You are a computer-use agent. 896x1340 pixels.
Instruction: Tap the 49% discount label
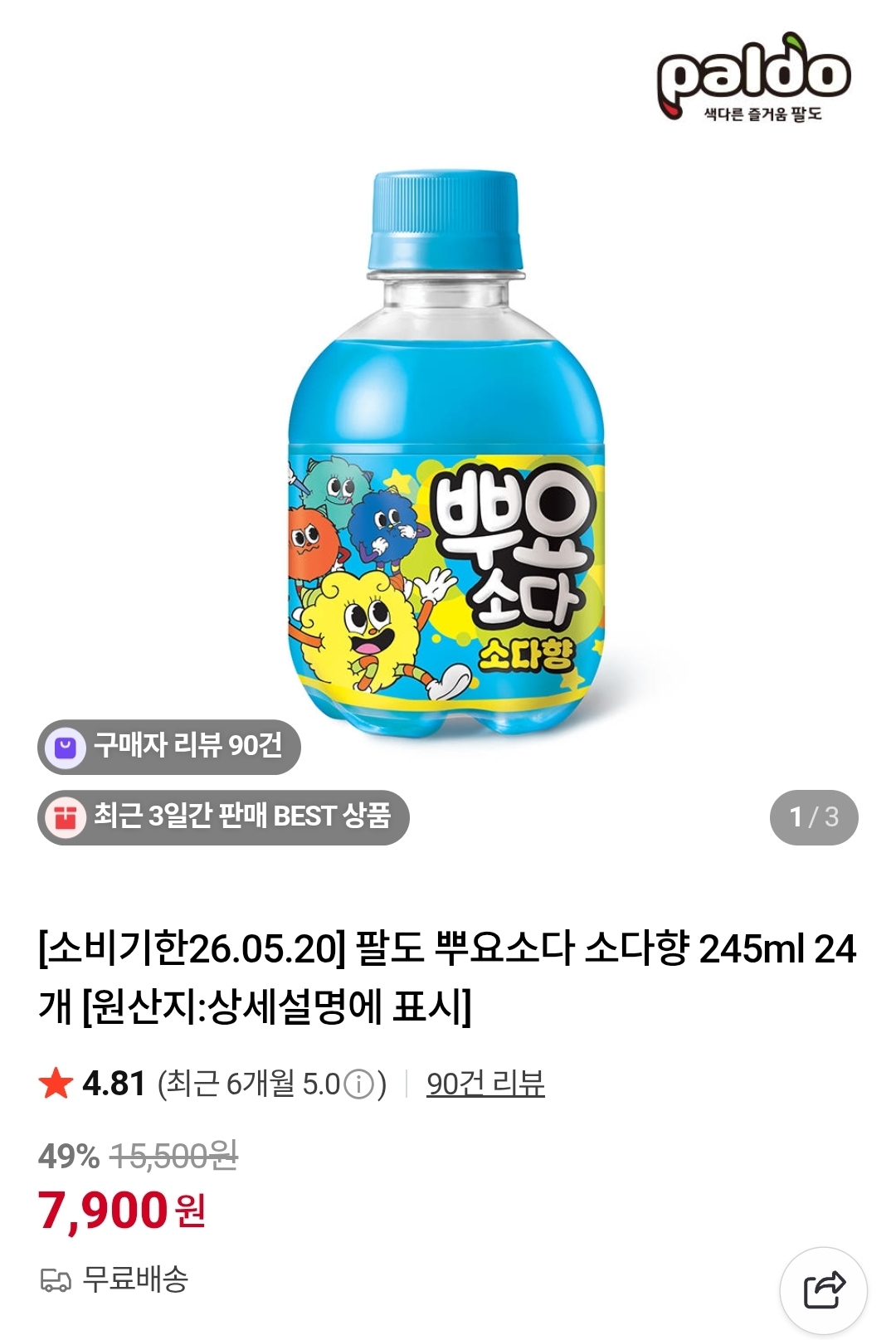pyautogui.click(x=69, y=1156)
